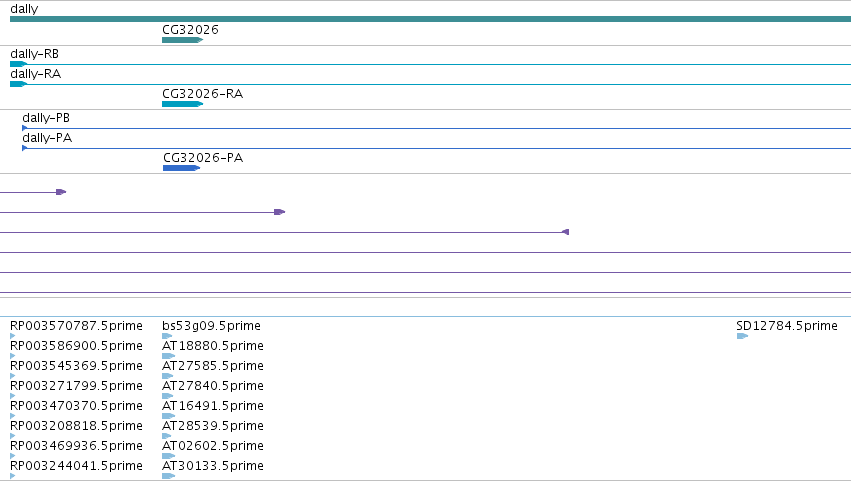Select RP003469936.5prime EST label

[76, 446]
